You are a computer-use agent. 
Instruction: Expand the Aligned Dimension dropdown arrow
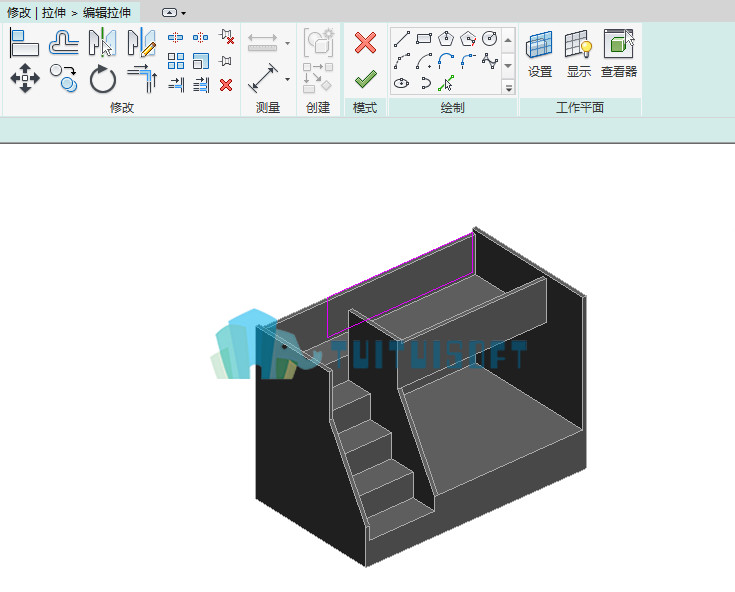coord(287,79)
